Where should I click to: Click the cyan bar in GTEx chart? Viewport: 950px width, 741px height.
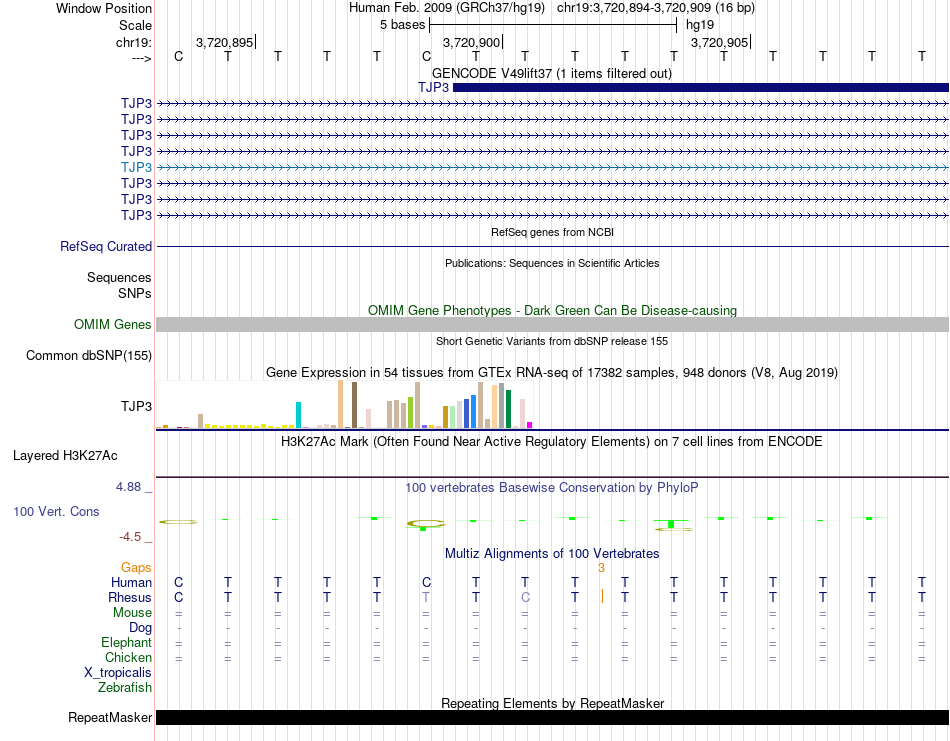(x=298, y=415)
